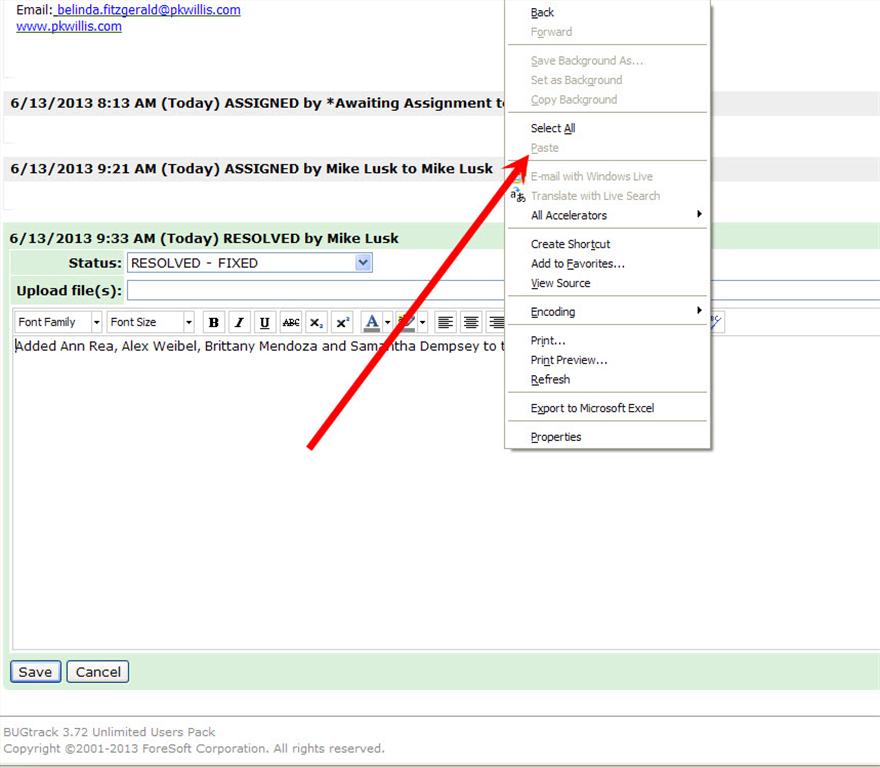Click the superscript icon
The image size is (880, 768).
pyautogui.click(x=342, y=322)
